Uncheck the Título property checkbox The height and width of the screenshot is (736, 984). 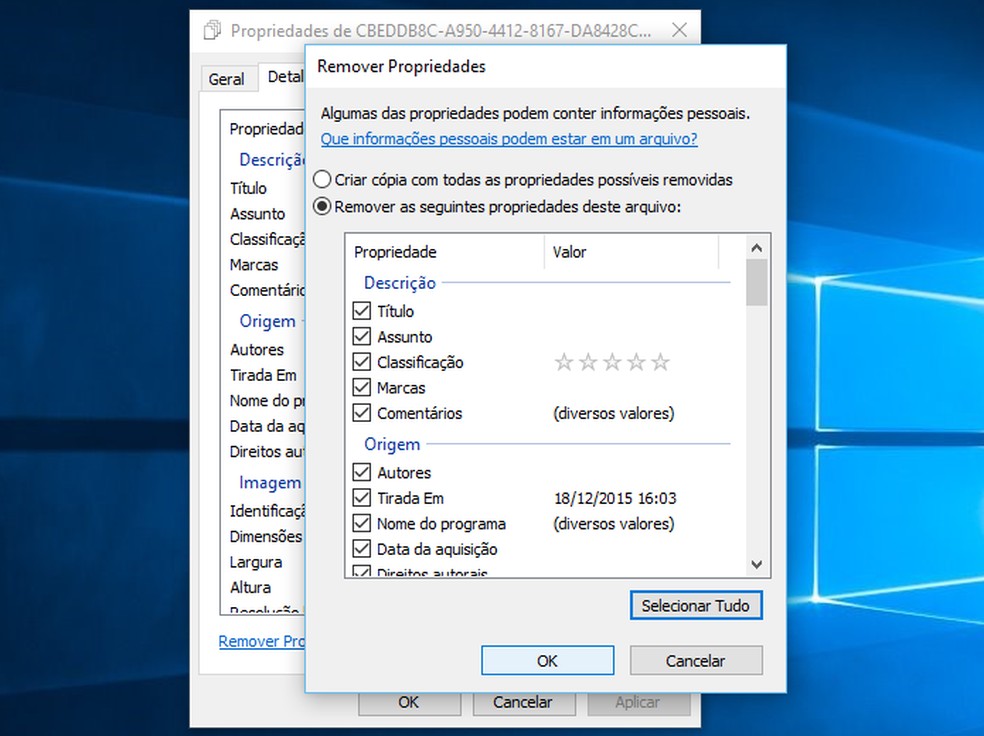361,311
